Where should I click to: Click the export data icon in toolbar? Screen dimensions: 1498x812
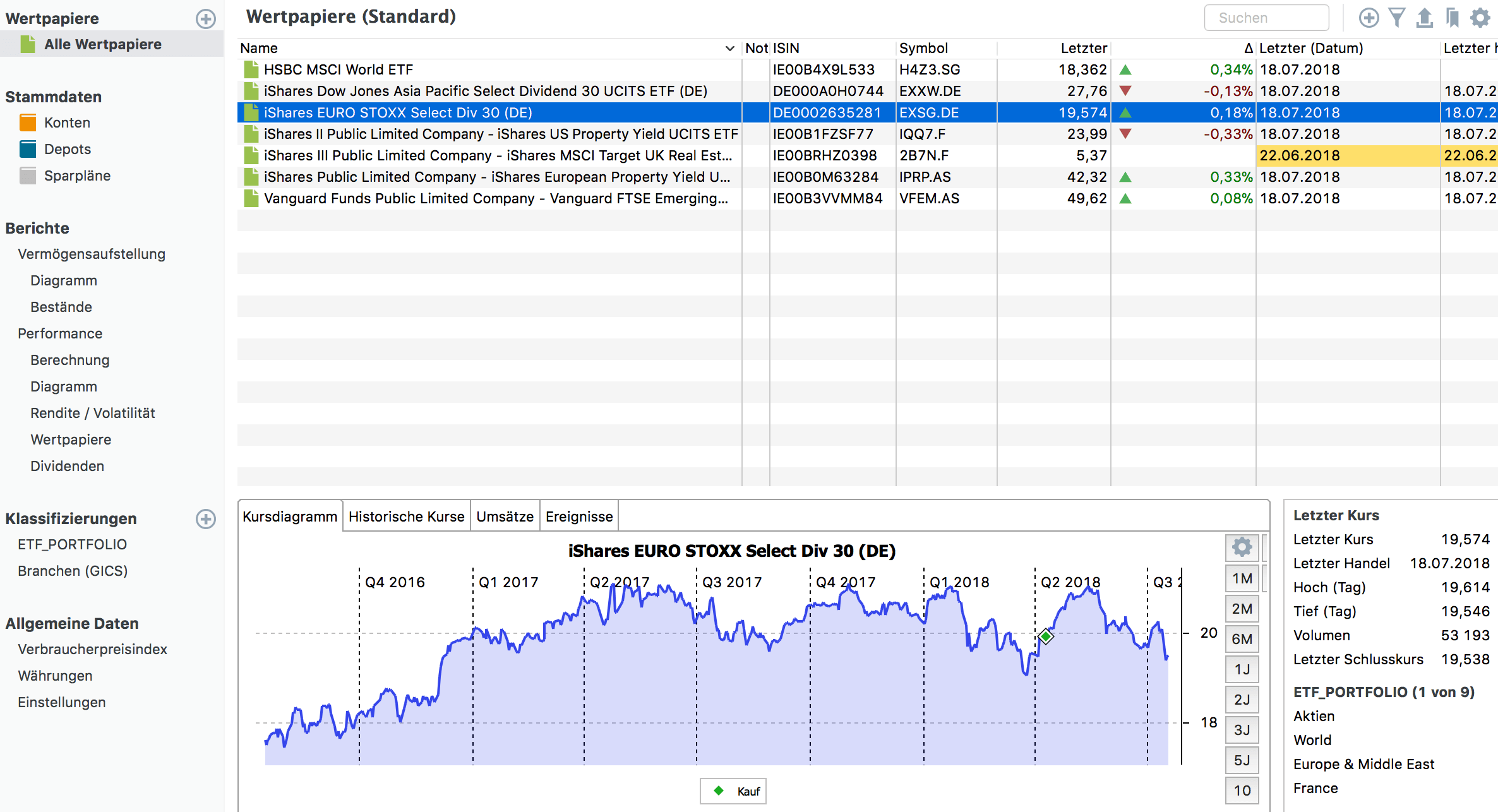(1424, 18)
